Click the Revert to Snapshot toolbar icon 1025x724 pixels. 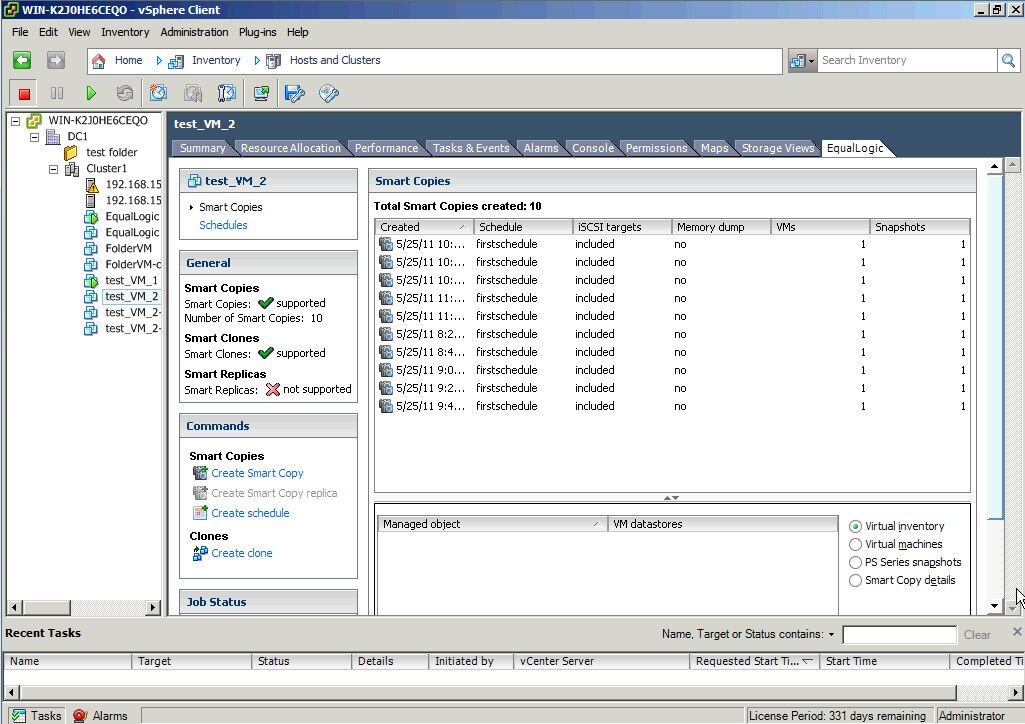(193, 93)
